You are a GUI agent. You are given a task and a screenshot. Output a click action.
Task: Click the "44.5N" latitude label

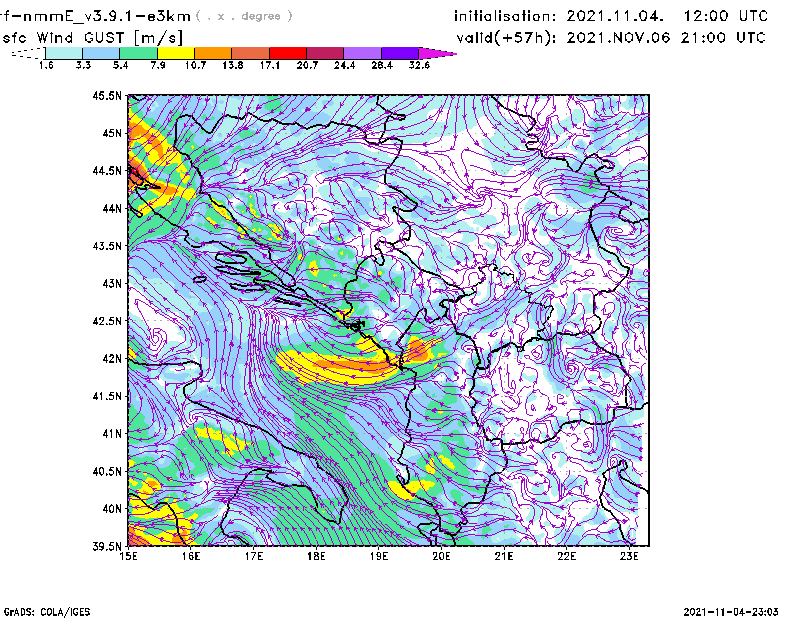coord(107,170)
